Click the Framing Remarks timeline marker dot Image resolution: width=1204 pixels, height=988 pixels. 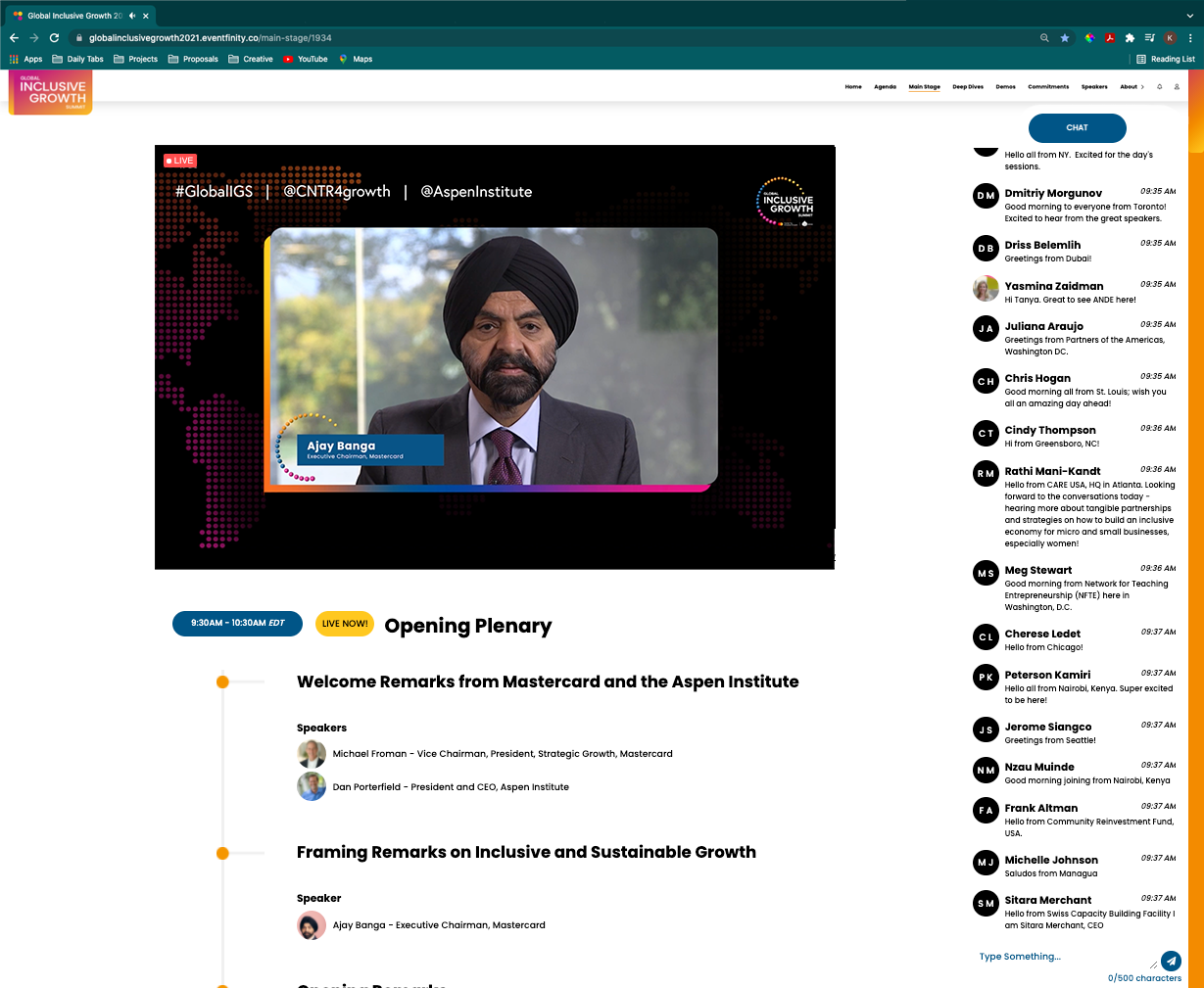click(222, 853)
